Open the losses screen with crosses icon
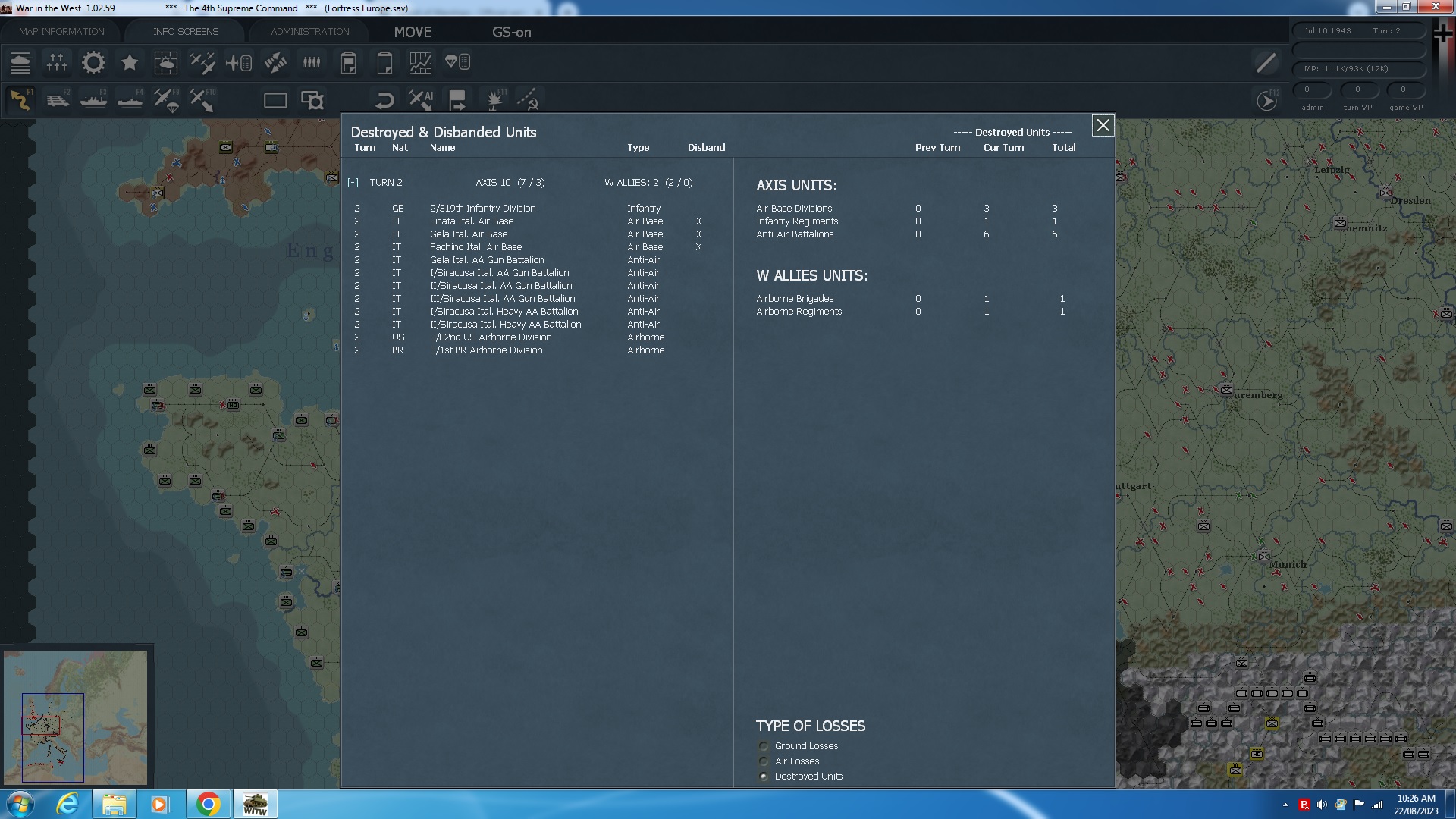Screen dimensions: 1456x819 tap(57, 63)
